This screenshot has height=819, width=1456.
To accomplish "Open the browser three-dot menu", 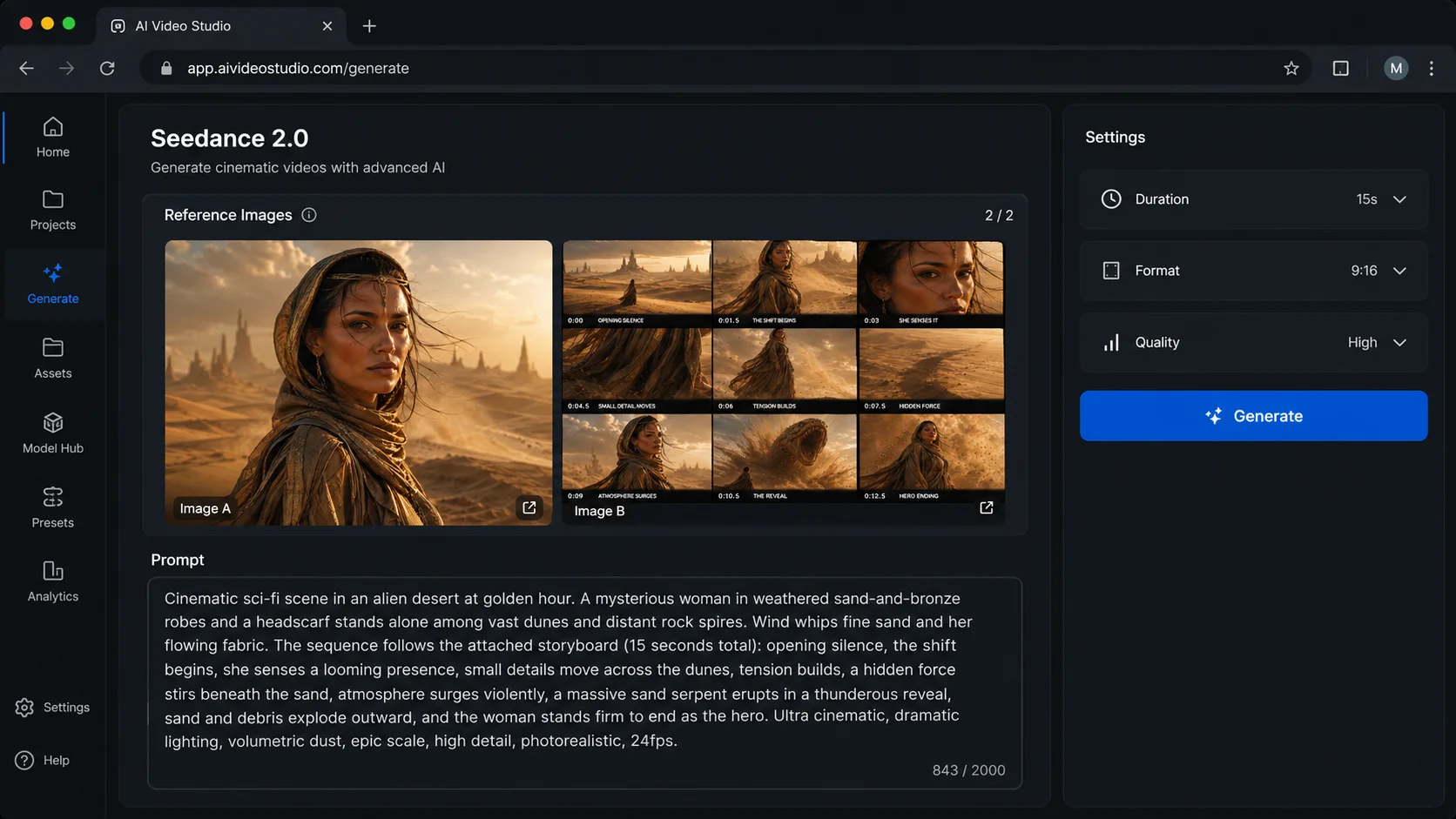I will click(x=1432, y=68).
